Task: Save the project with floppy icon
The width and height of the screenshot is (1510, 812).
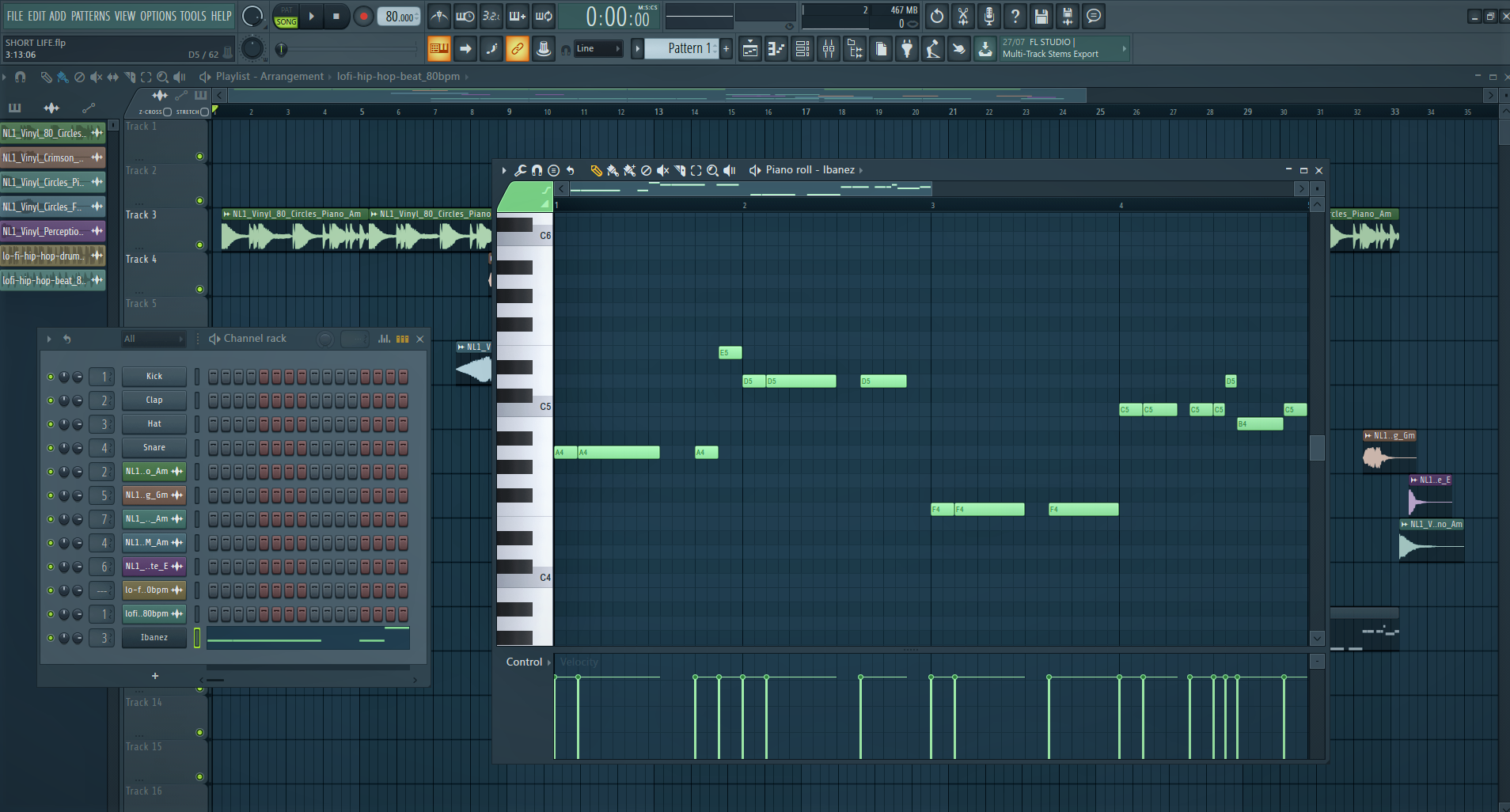Action: point(1041,16)
